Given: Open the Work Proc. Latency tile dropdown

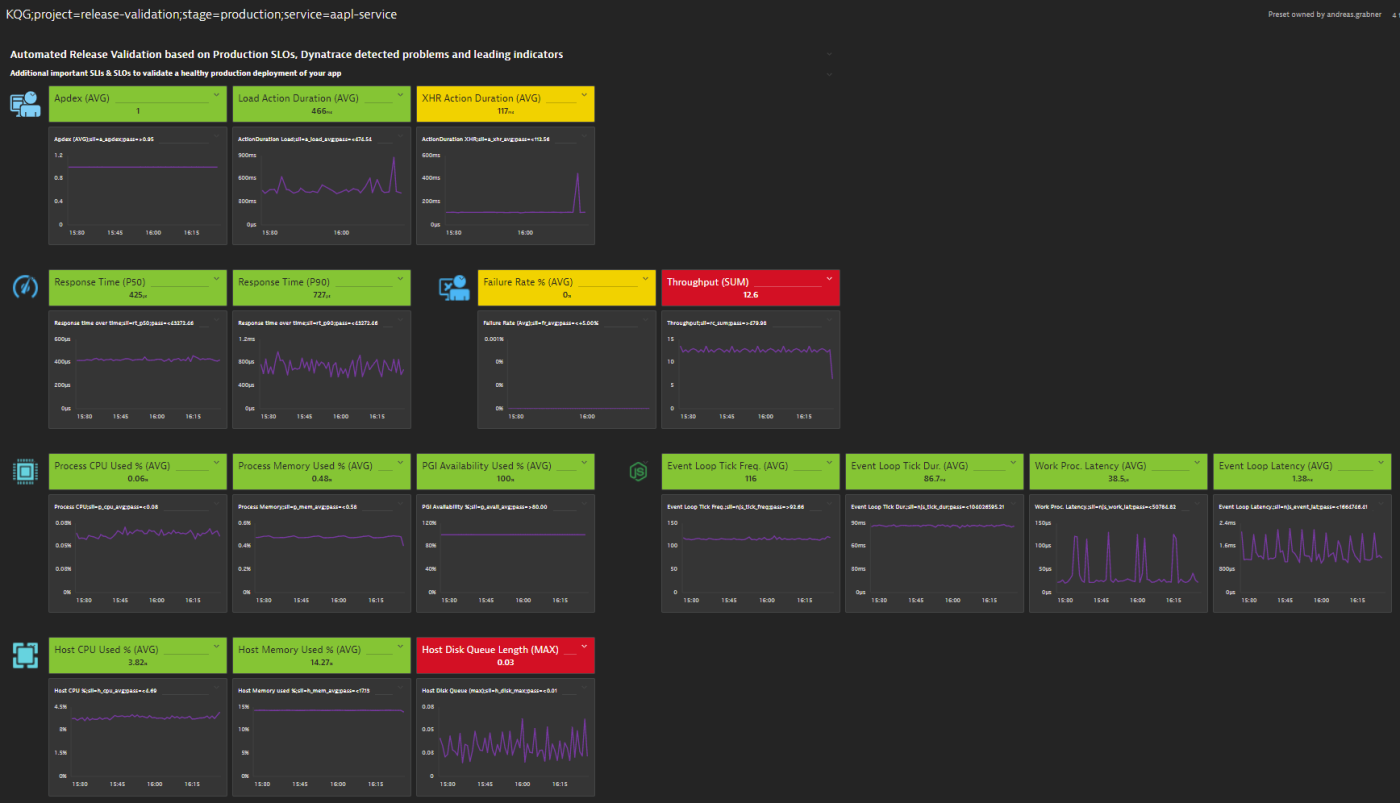Looking at the screenshot, I should [1197, 461].
